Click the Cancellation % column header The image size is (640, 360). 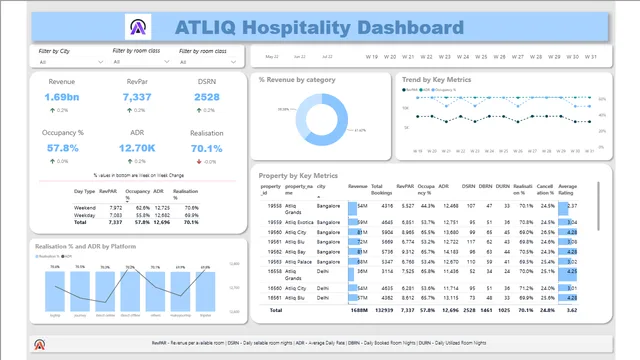545,189
